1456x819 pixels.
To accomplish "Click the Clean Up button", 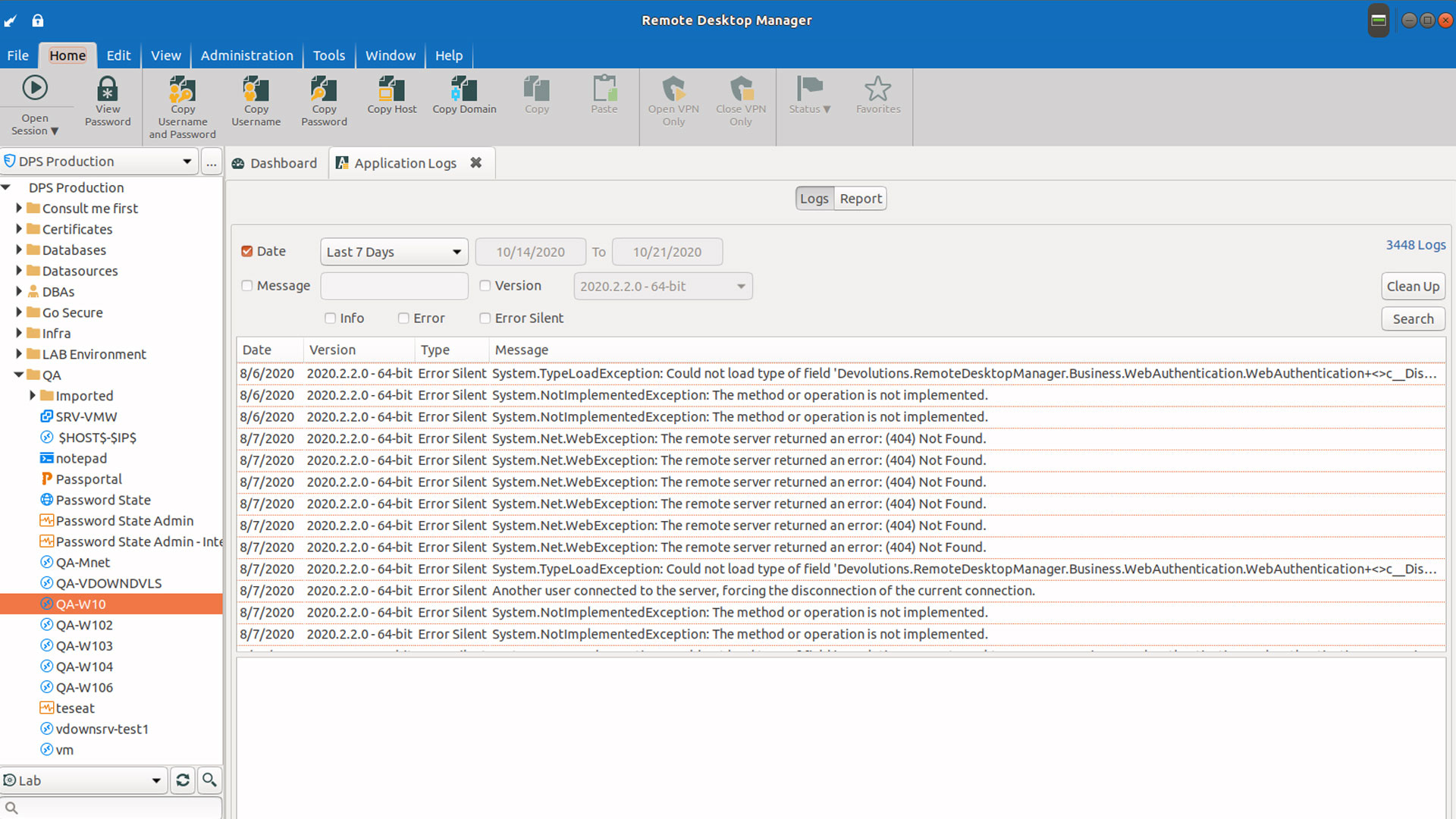I will pos(1413,286).
